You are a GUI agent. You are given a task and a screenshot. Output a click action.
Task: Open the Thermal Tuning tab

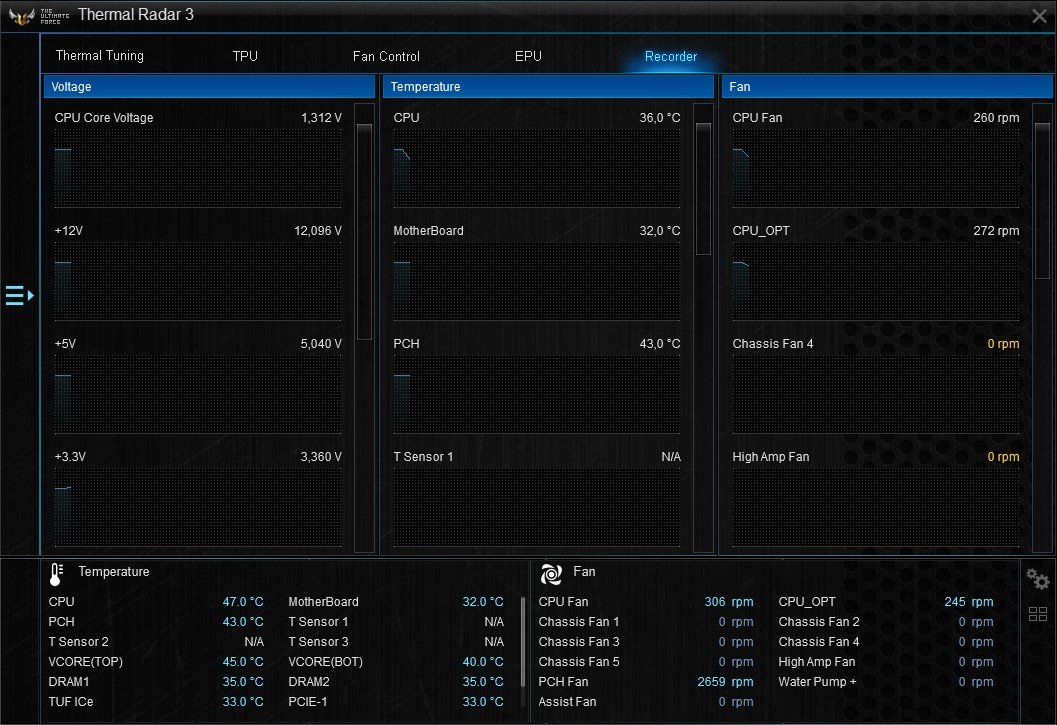click(x=100, y=56)
